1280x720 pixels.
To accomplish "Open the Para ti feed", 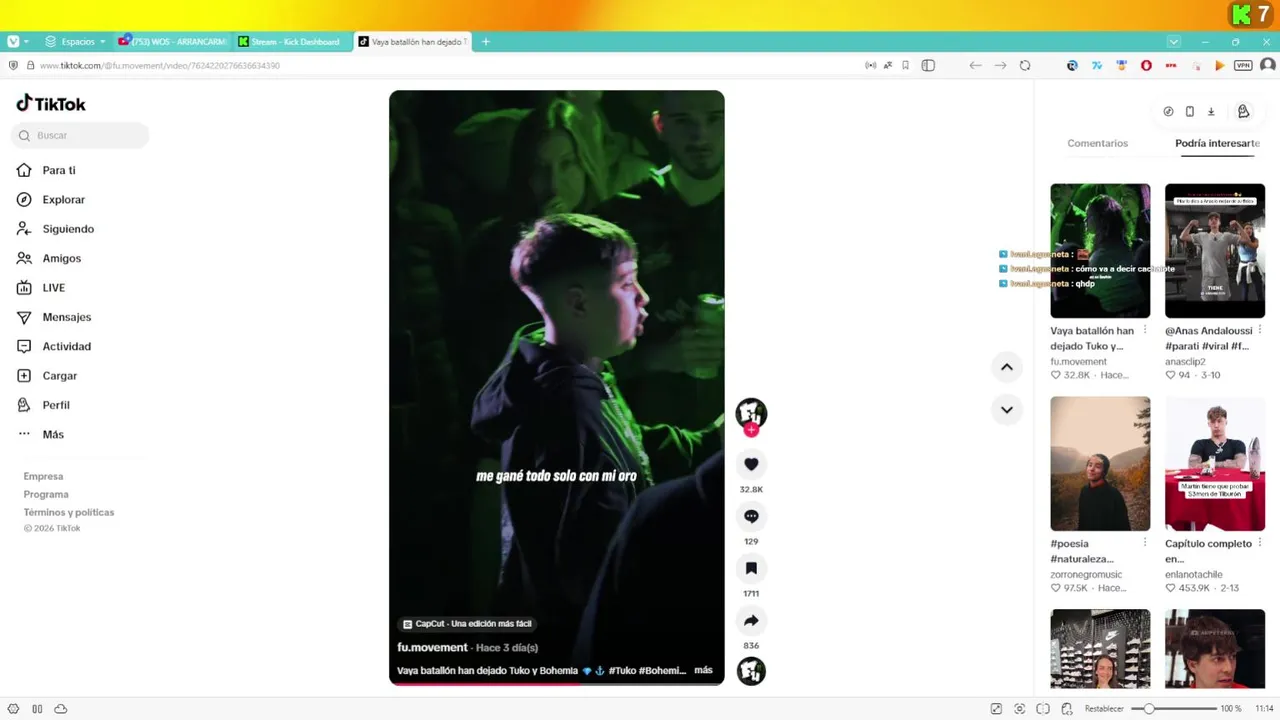I will [x=47, y=170].
